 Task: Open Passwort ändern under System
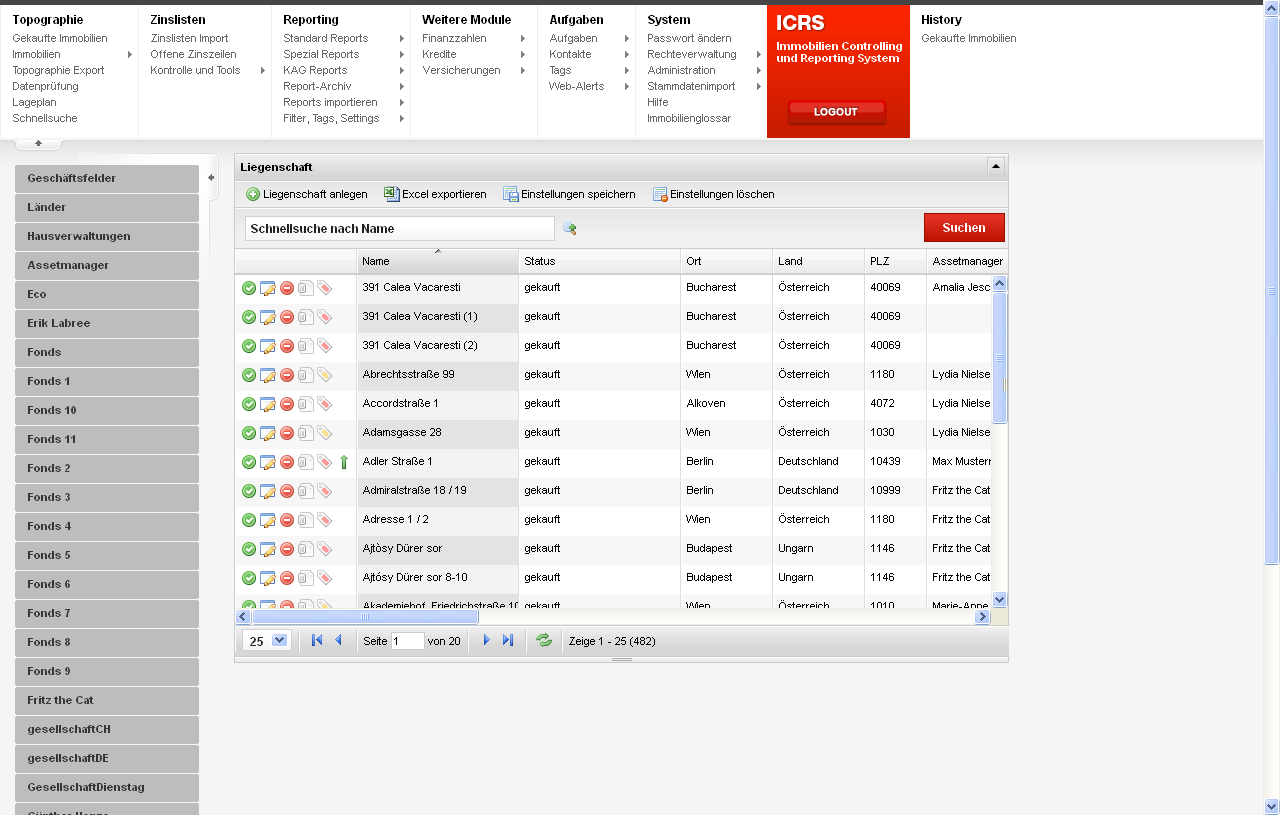[689, 38]
